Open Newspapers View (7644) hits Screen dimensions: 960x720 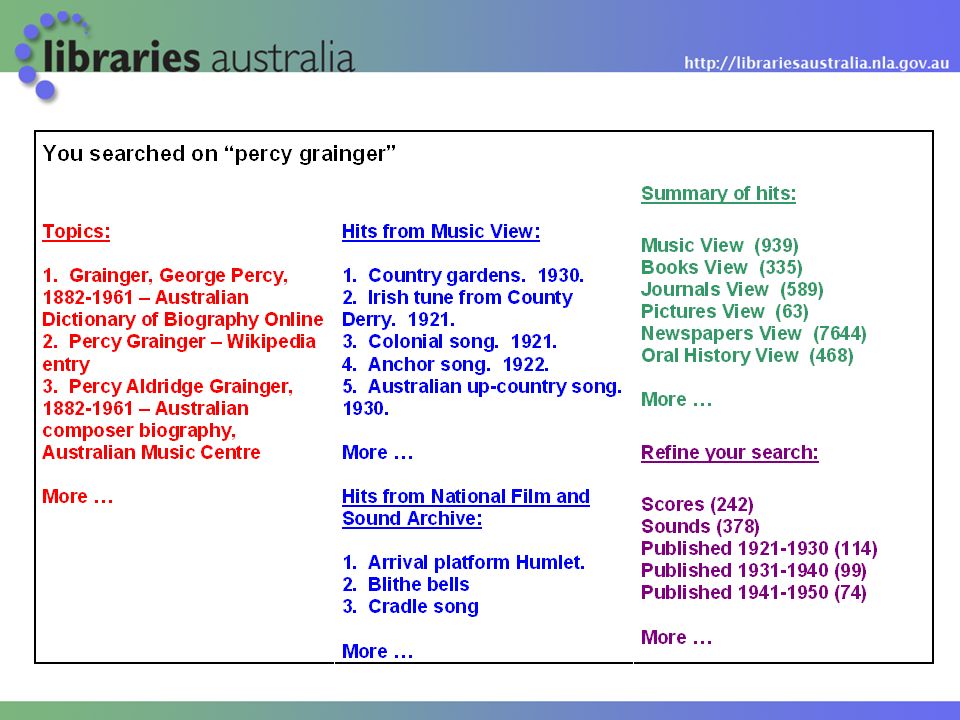click(x=754, y=334)
